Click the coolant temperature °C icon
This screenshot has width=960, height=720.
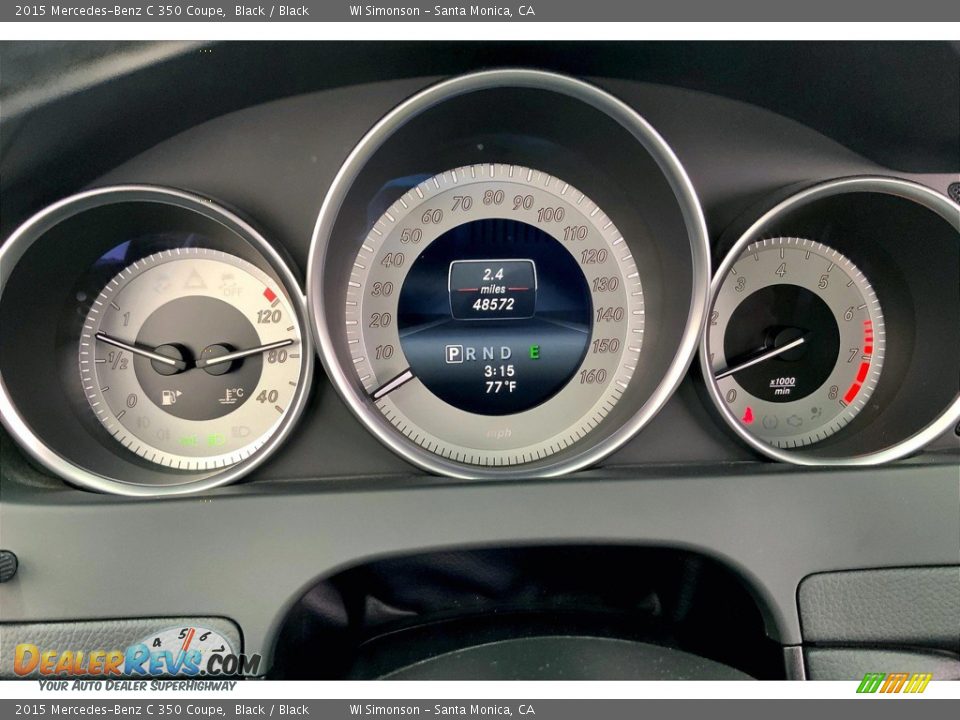click(x=231, y=396)
